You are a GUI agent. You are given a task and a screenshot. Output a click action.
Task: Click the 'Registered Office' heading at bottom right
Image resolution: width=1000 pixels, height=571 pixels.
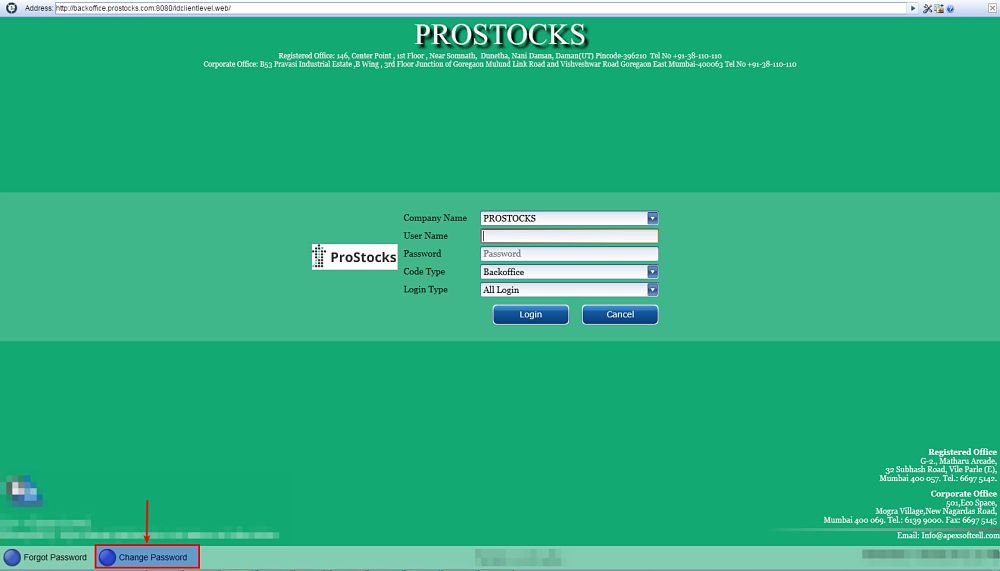tap(962, 452)
